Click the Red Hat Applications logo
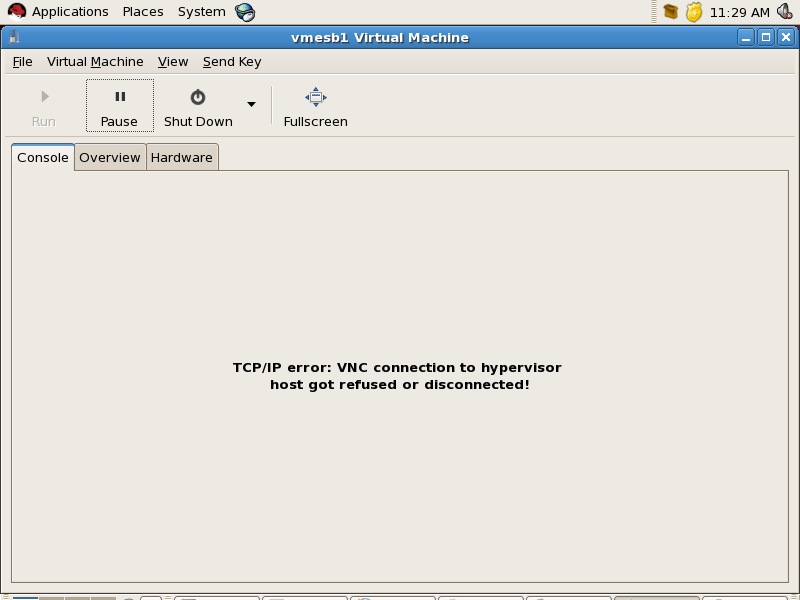This screenshot has height=600, width=800. click(17, 12)
